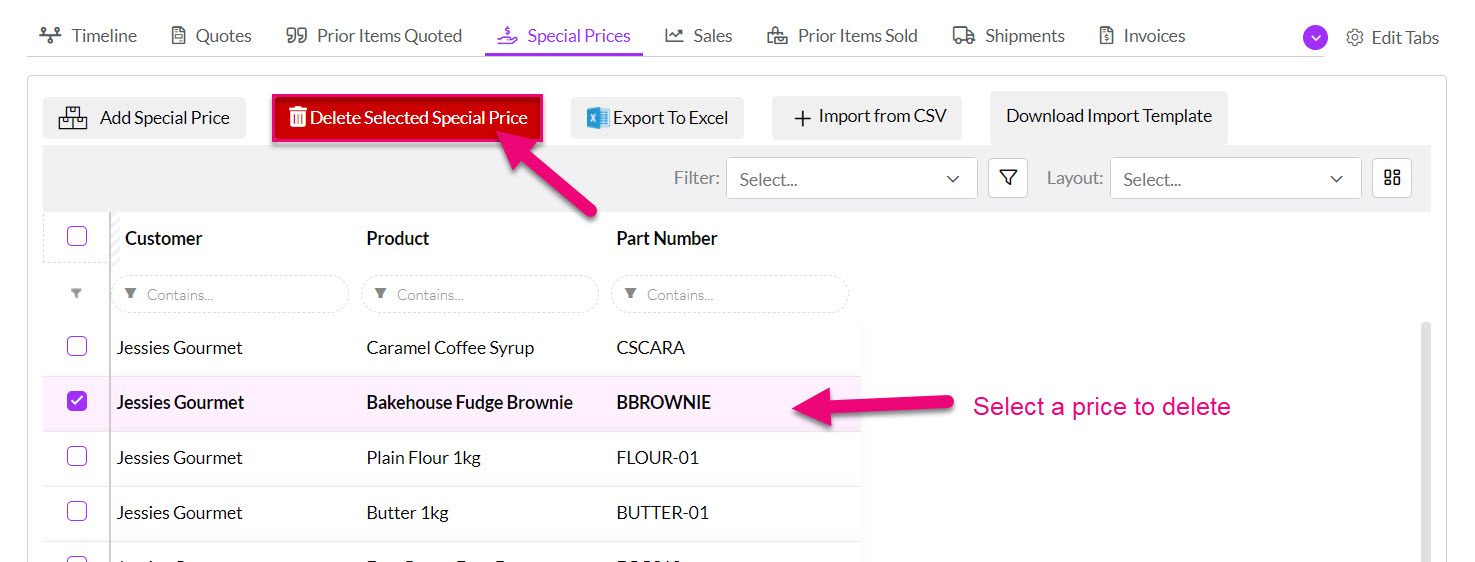Screen dimensions: 1475x562
Task: Click the Customer column Contains filter field
Action: click(230, 294)
